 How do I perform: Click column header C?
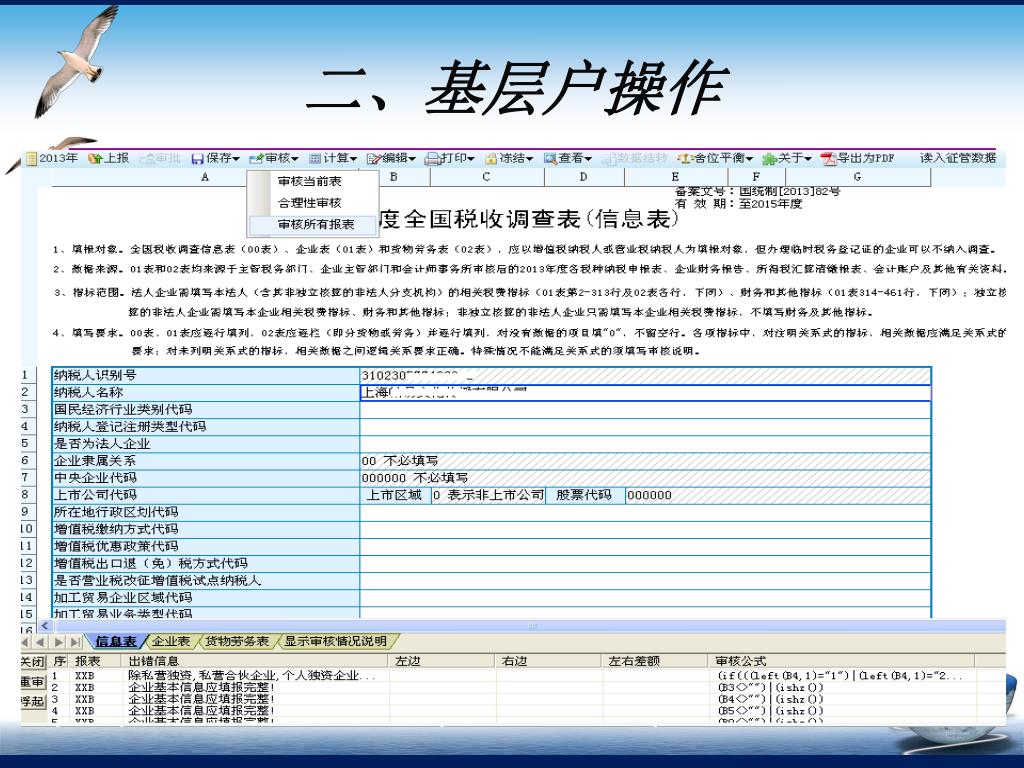pos(487,177)
